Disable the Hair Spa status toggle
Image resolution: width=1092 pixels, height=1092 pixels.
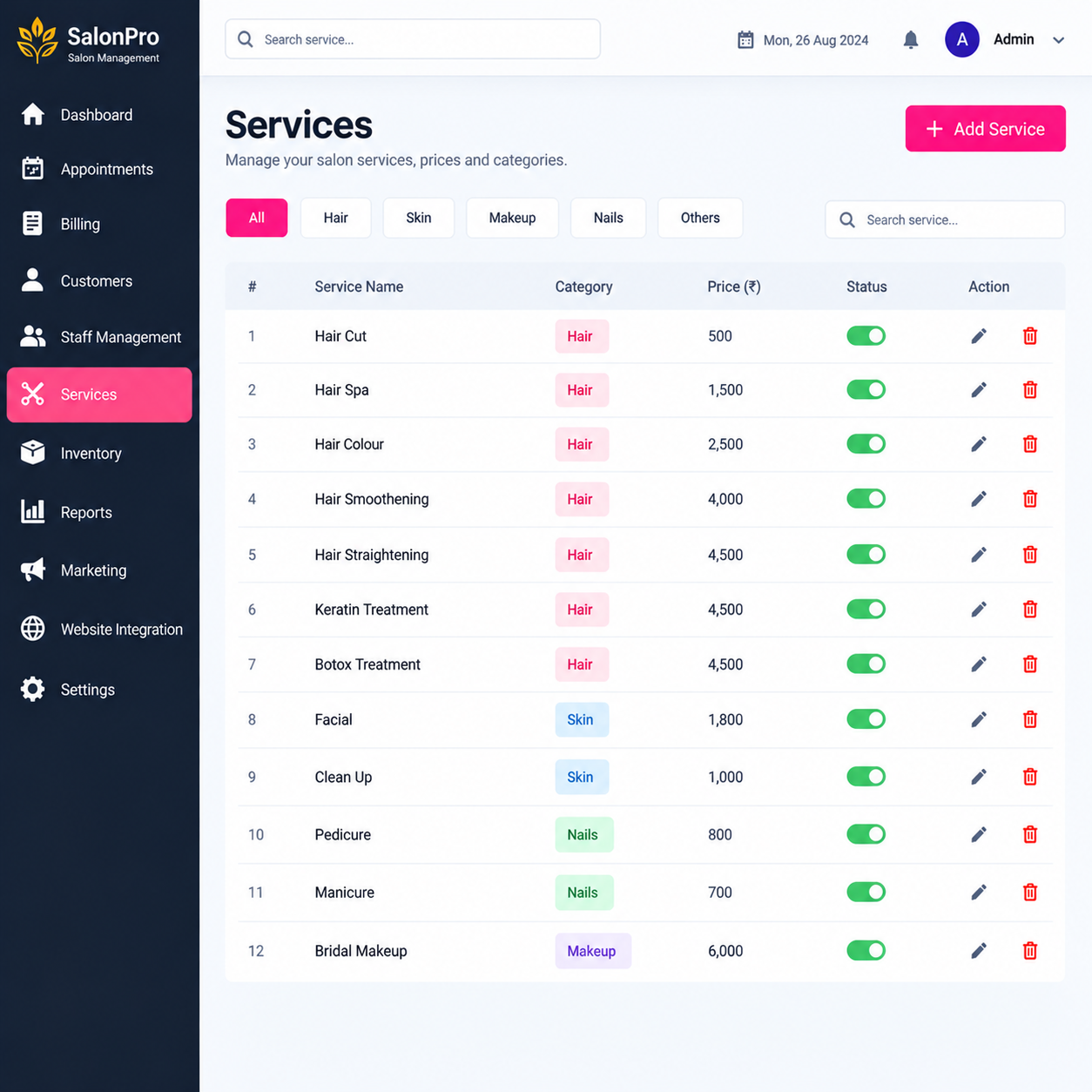tap(866, 390)
